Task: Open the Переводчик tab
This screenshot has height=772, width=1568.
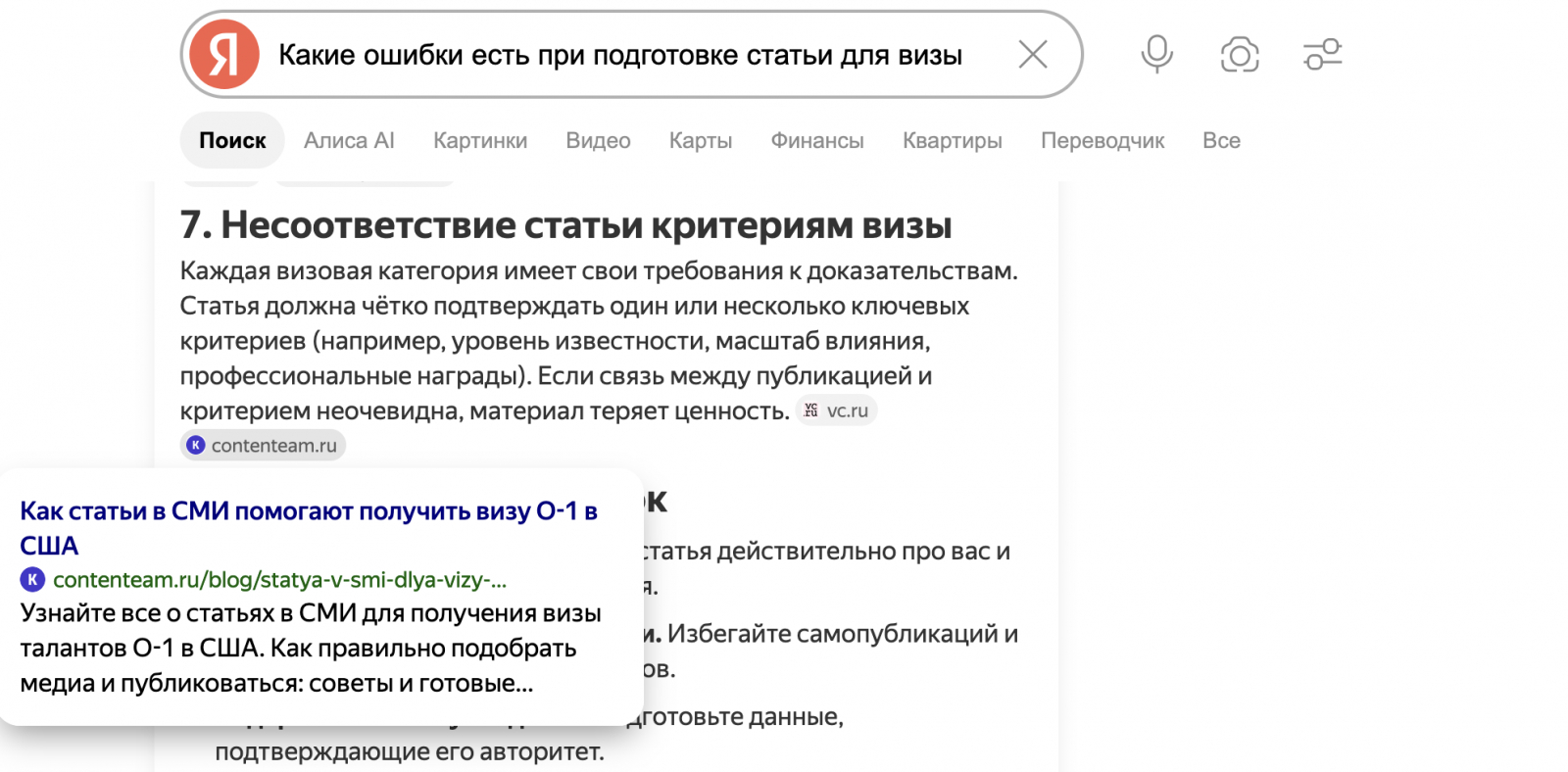Action: coord(1102,140)
